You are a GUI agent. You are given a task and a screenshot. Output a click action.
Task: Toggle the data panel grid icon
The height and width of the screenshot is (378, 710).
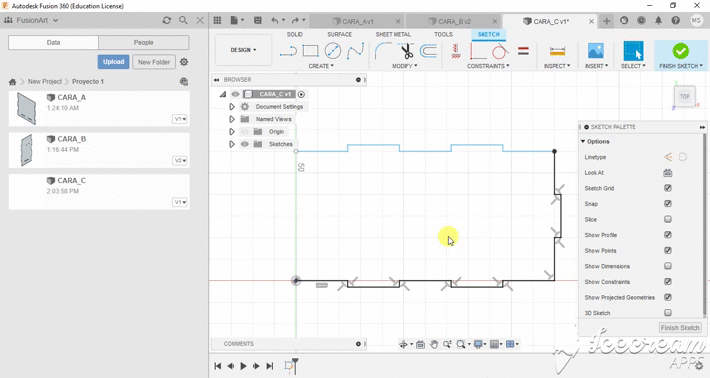[x=217, y=20]
